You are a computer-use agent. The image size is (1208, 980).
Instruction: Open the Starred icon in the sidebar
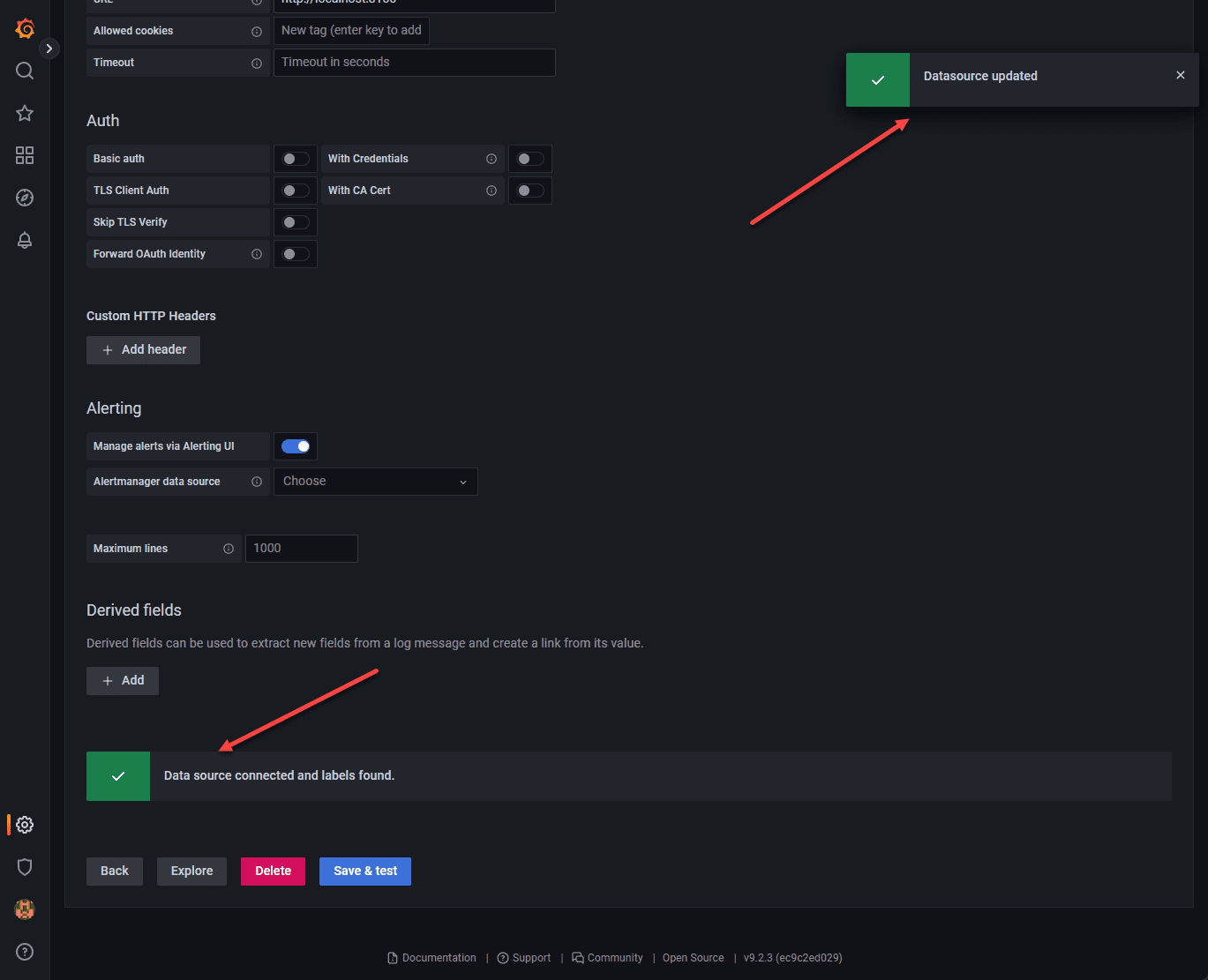(x=25, y=113)
